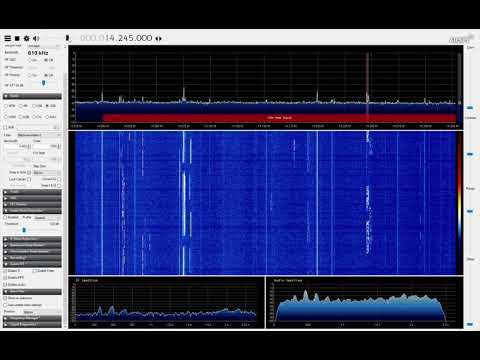Expand the Baseband Noise Blanker panel
Viewport: 480px width, 360px height.
pyautogui.click(x=32, y=245)
